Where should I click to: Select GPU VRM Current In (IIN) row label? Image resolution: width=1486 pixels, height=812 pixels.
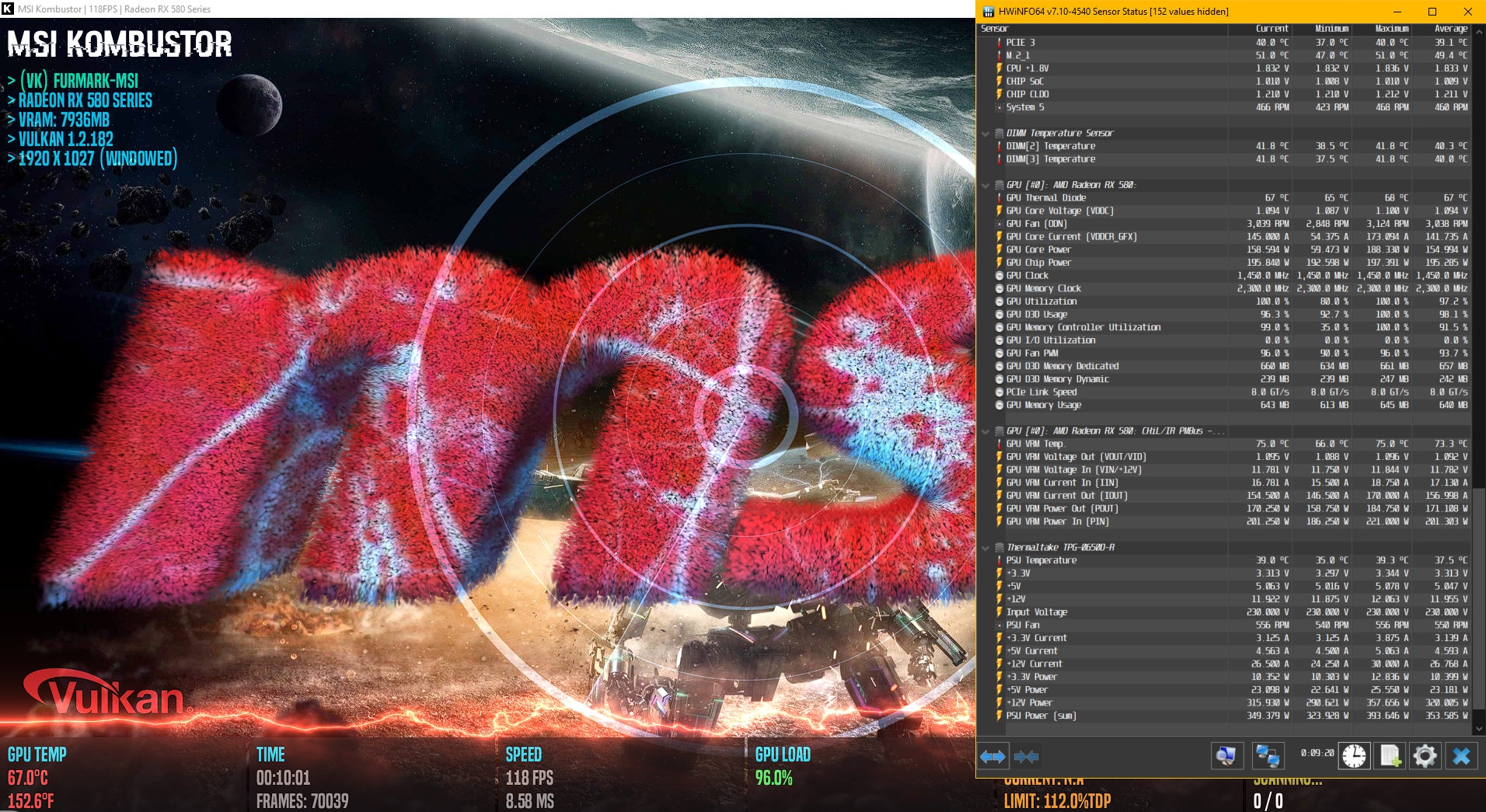pyautogui.click(x=1062, y=483)
